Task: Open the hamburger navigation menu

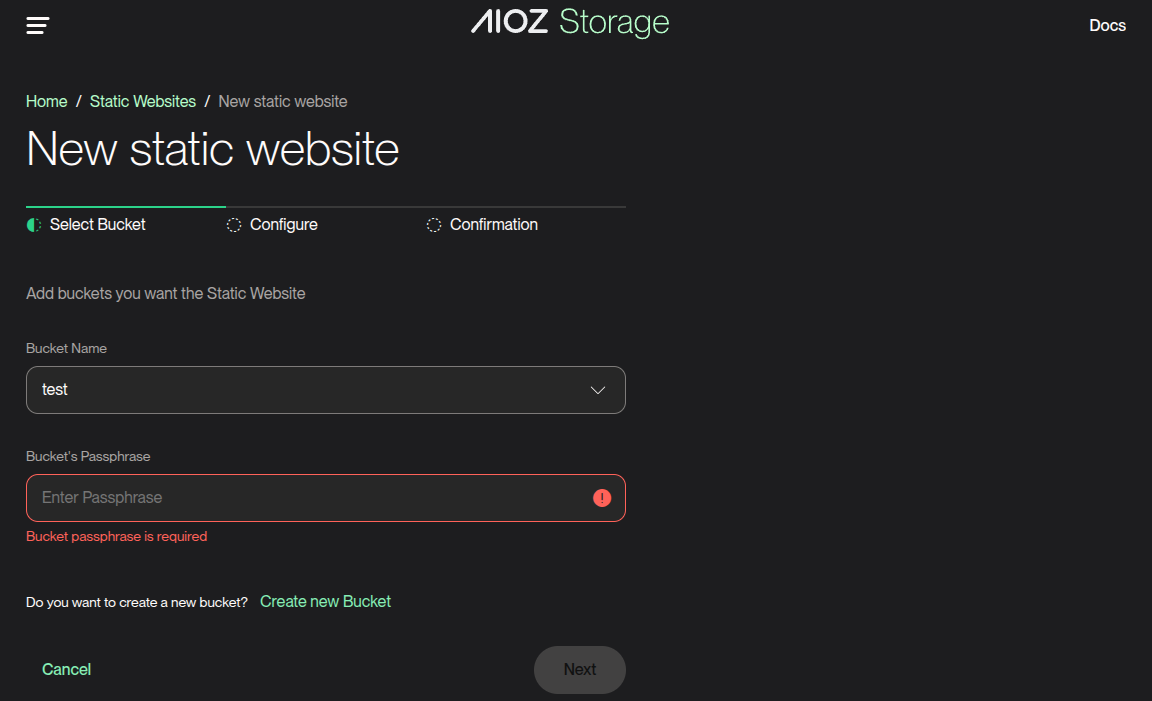Action: pos(38,25)
